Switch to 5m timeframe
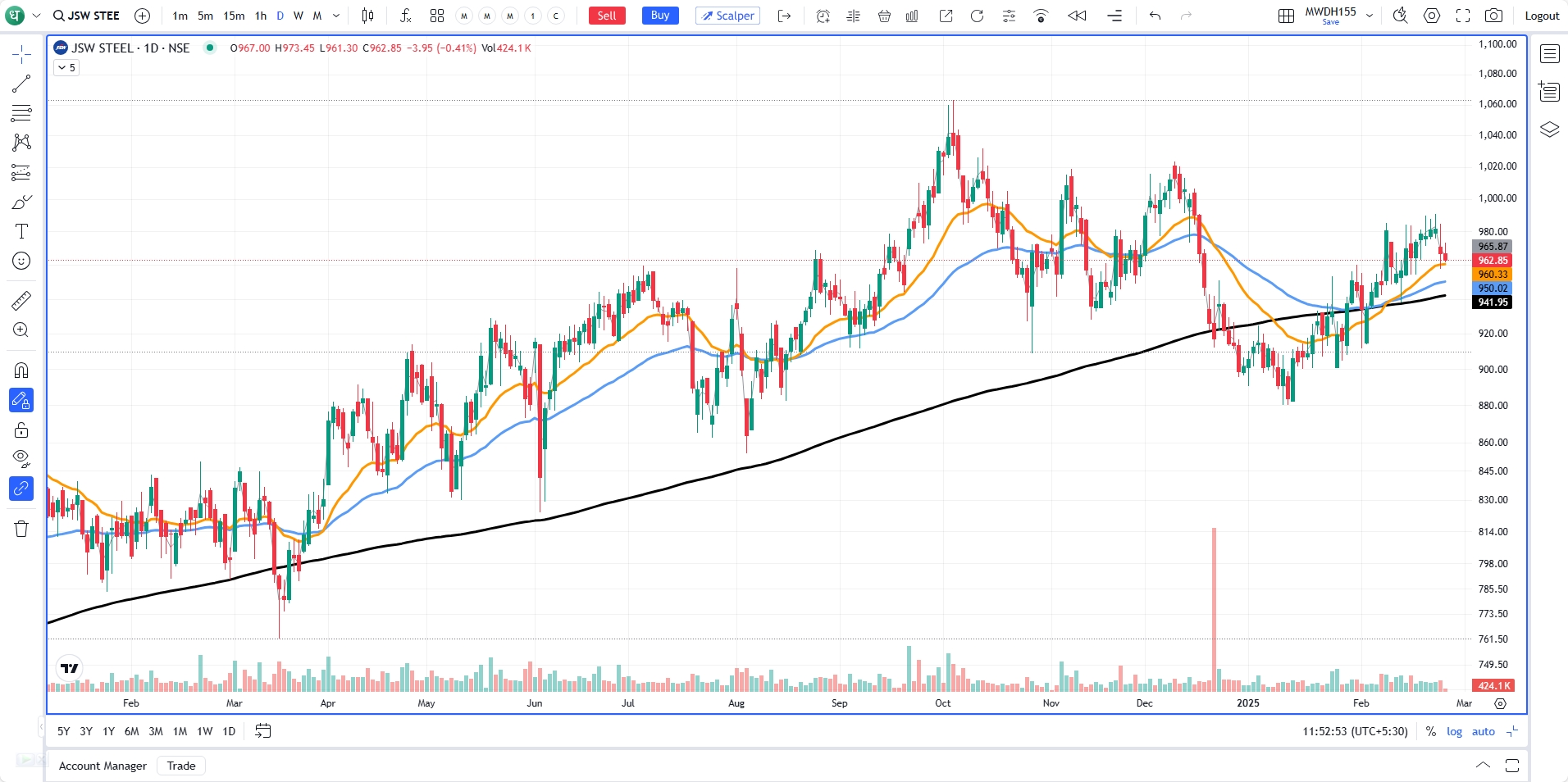This screenshot has height=782, width=1568. point(205,16)
